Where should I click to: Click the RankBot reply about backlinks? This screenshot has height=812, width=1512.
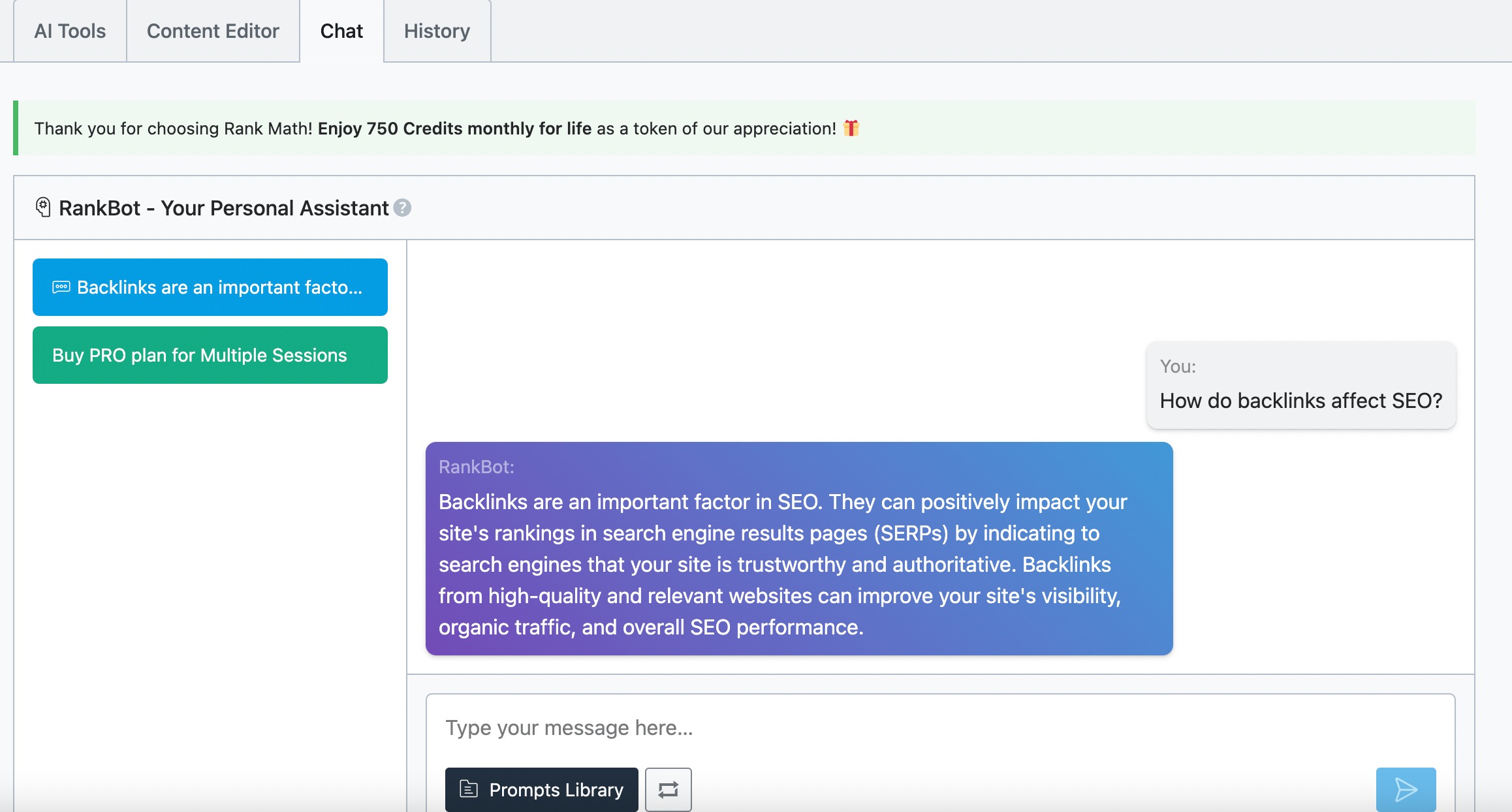[x=799, y=548]
